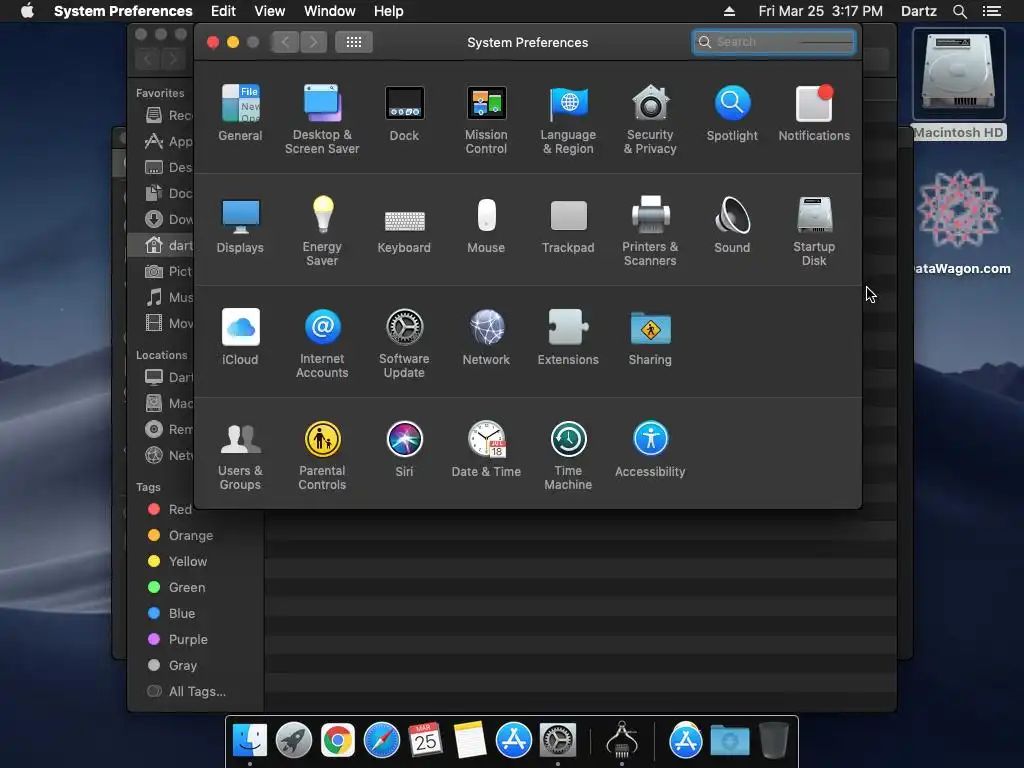Open Startup Disk preferences
This screenshot has width=1024, height=768.
[814, 231]
